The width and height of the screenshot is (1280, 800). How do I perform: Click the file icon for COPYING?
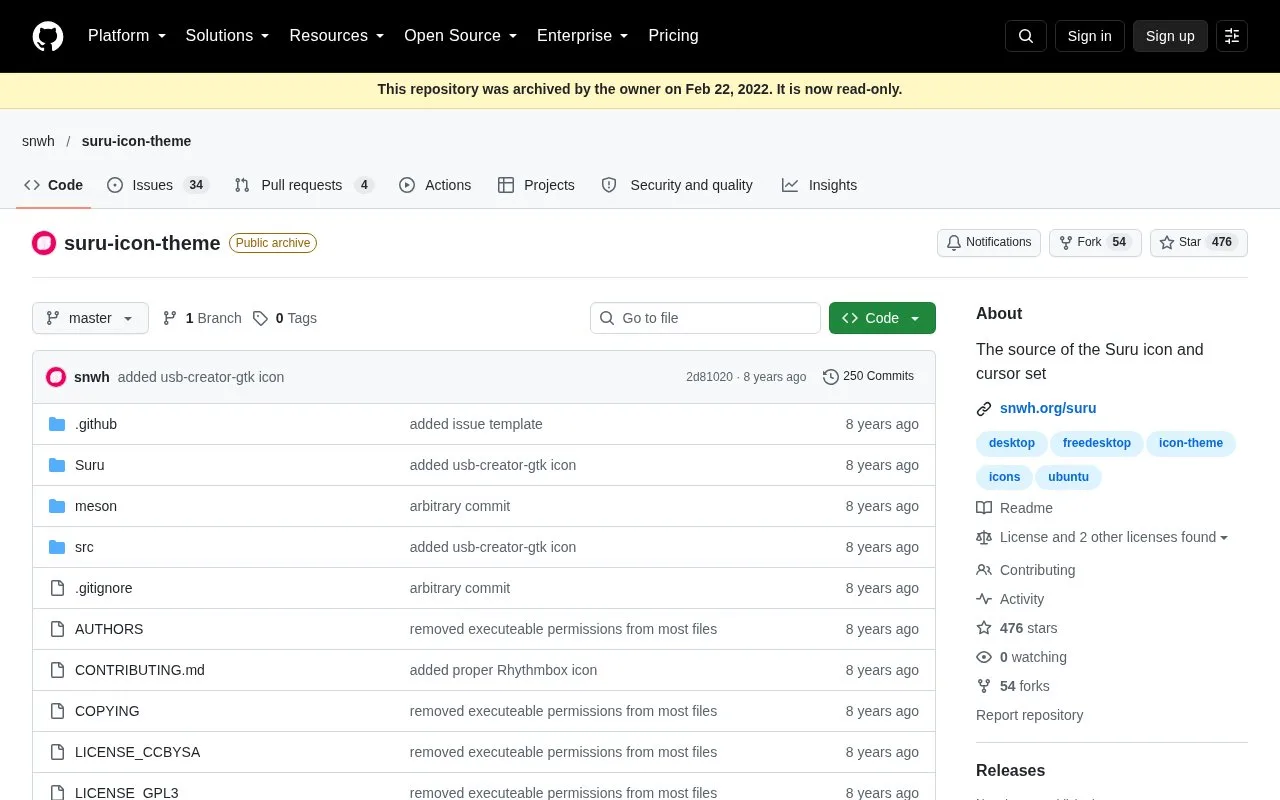tap(57, 711)
